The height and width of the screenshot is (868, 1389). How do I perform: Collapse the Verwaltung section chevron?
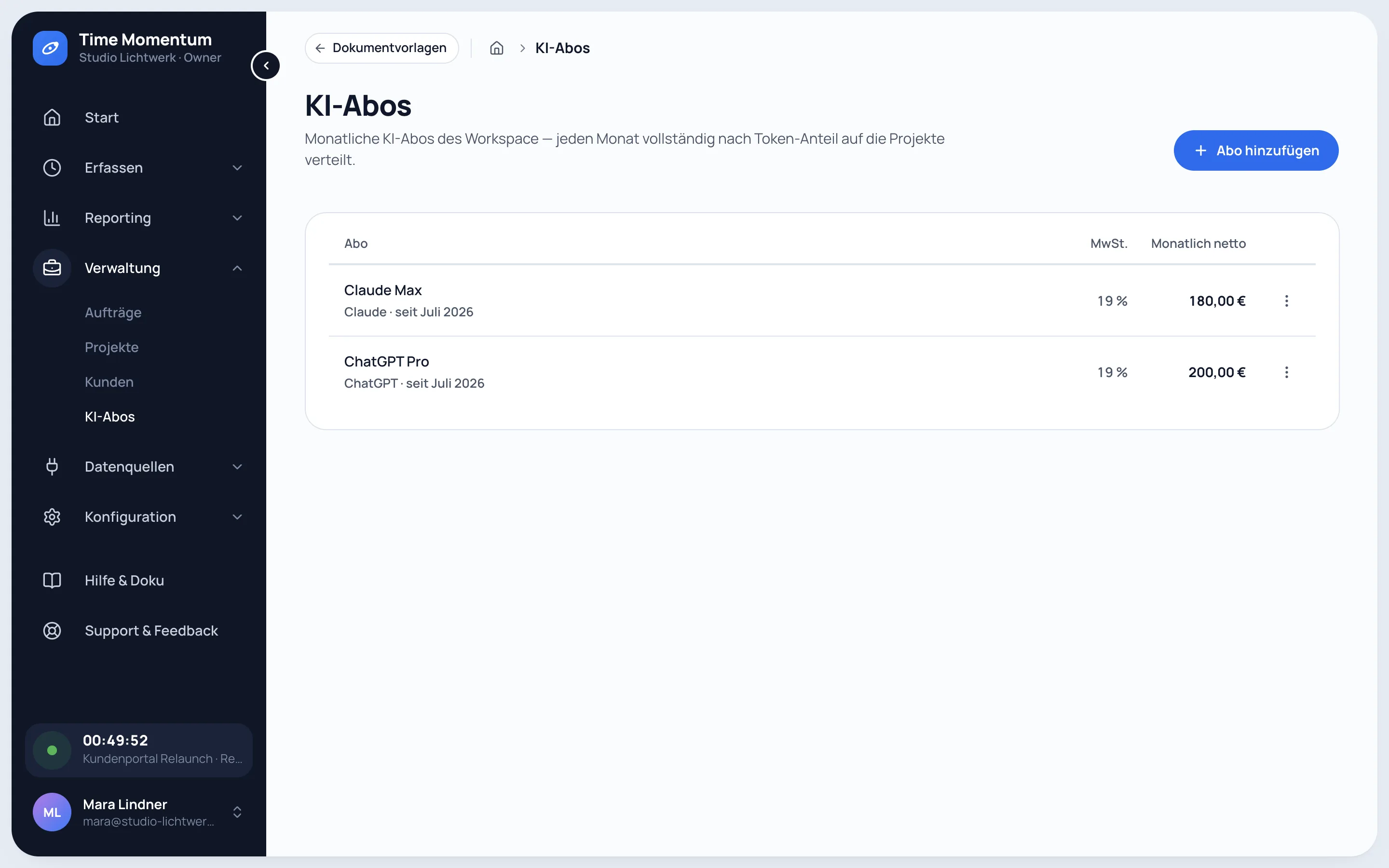tap(237, 268)
